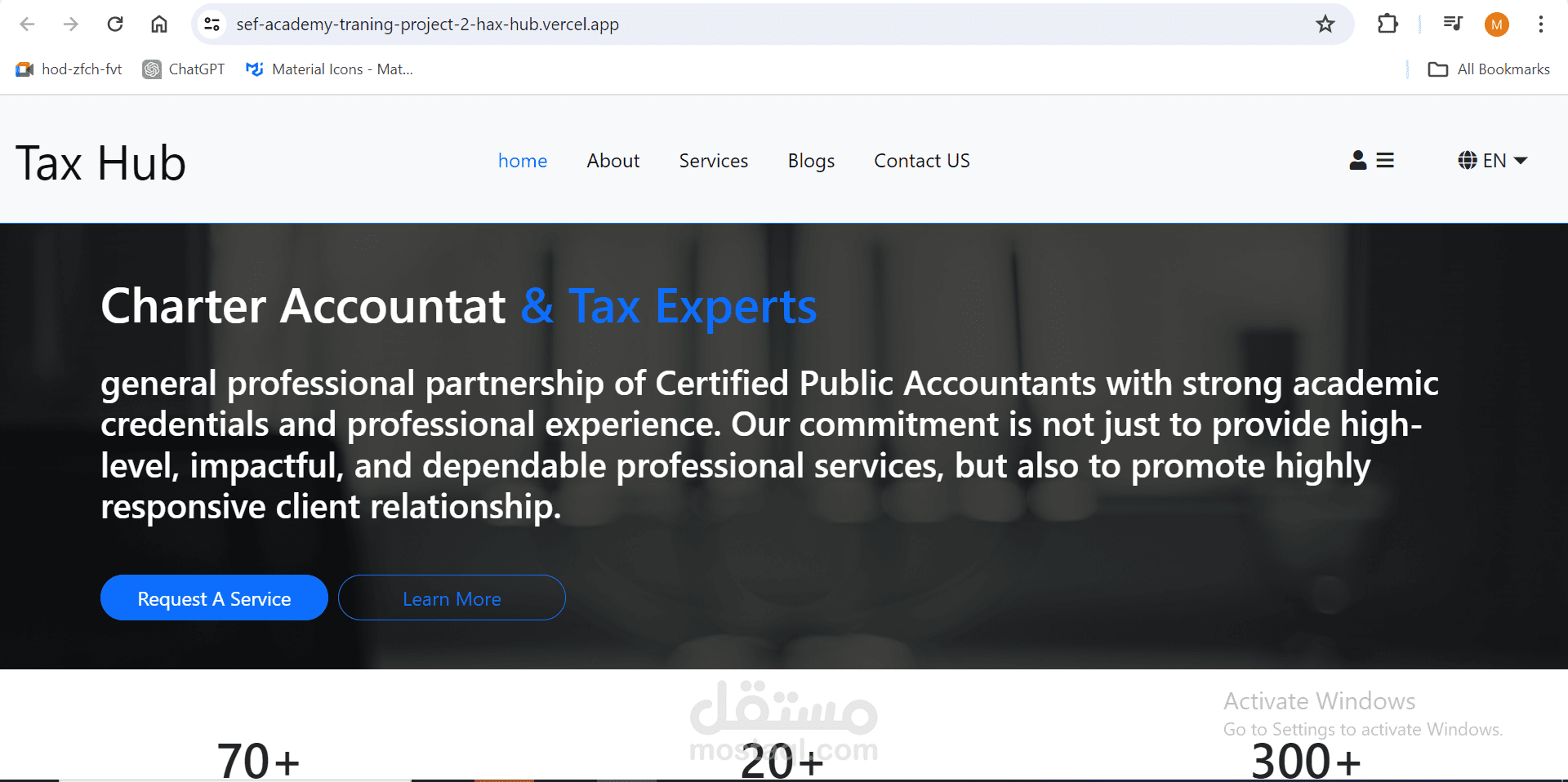Screen dimensions: 1568x782
Task: Reload the current page
Action: pyautogui.click(x=115, y=24)
